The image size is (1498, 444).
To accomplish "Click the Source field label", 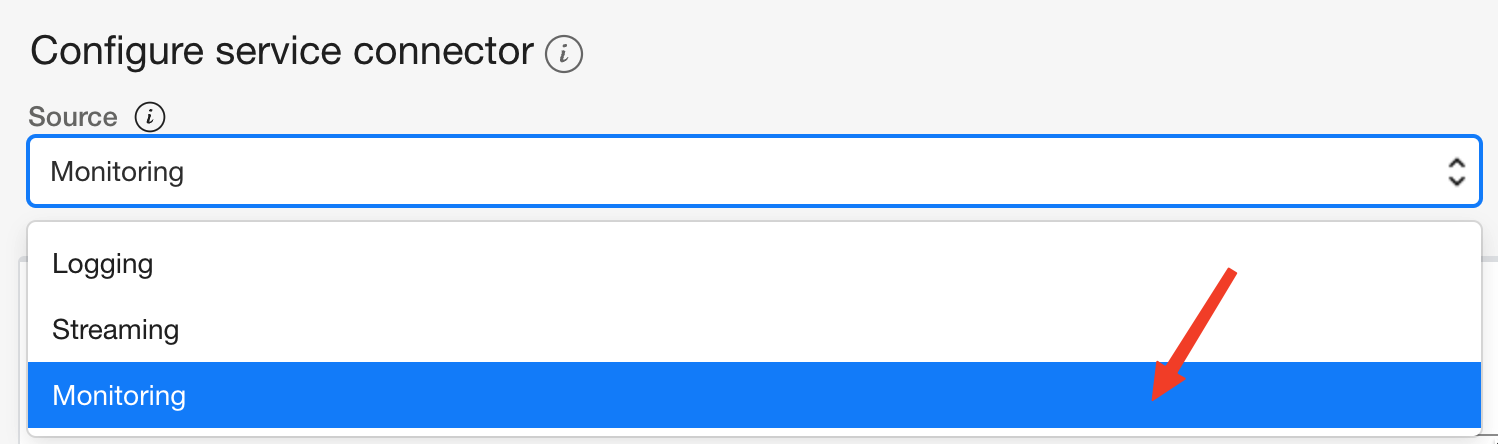I will pos(73,117).
